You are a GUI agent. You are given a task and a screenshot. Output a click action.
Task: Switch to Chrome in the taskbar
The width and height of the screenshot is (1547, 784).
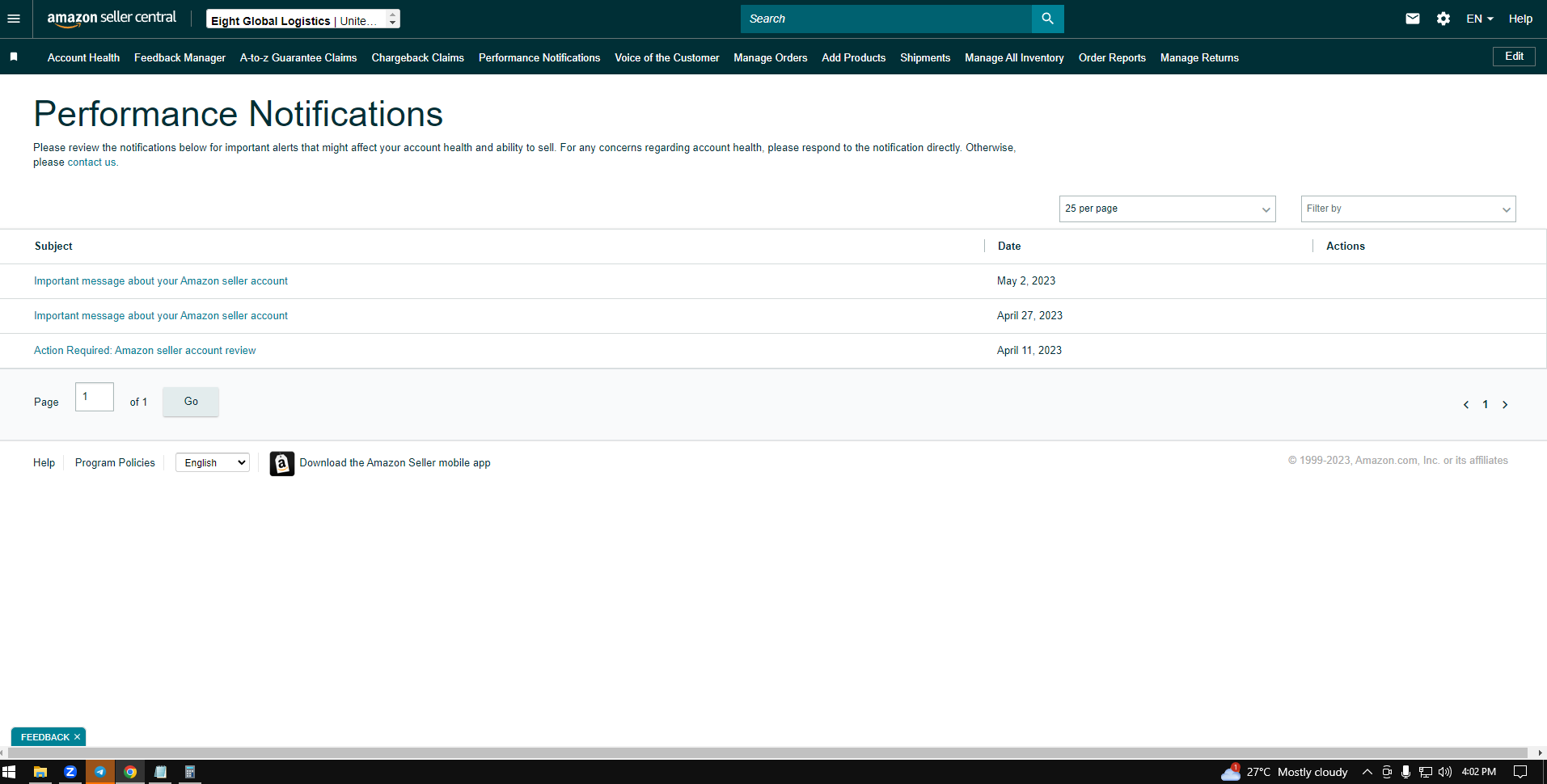[x=130, y=772]
